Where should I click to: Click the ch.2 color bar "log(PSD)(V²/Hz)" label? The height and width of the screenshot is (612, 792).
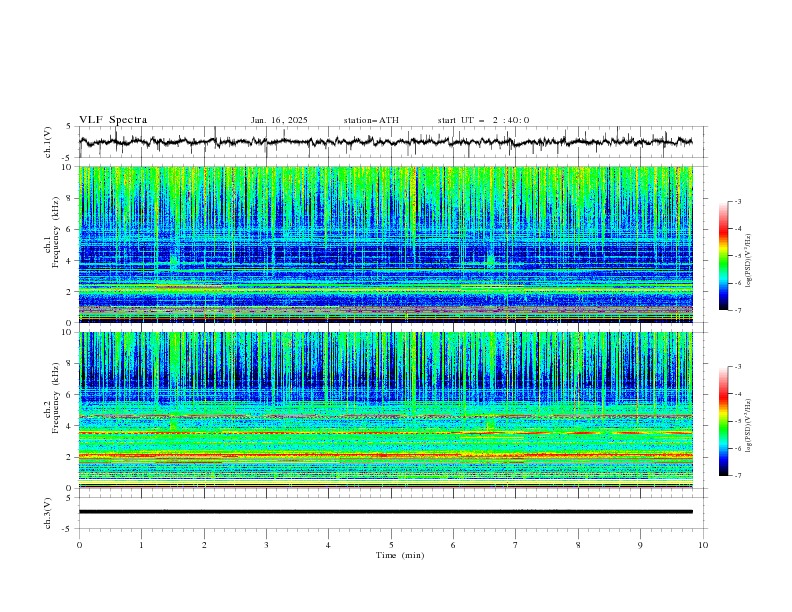(x=749, y=425)
